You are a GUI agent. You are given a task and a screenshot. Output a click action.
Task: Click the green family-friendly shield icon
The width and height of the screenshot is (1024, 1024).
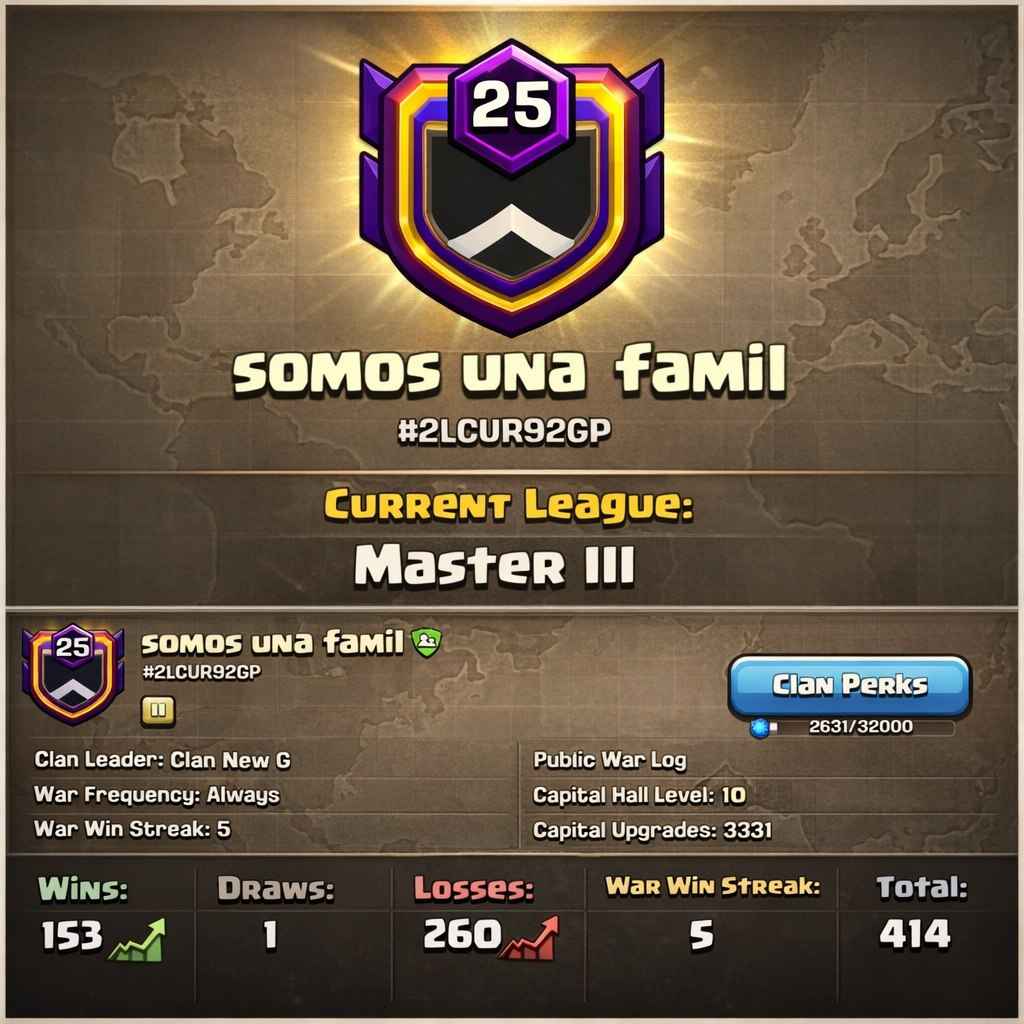pyautogui.click(x=426, y=642)
